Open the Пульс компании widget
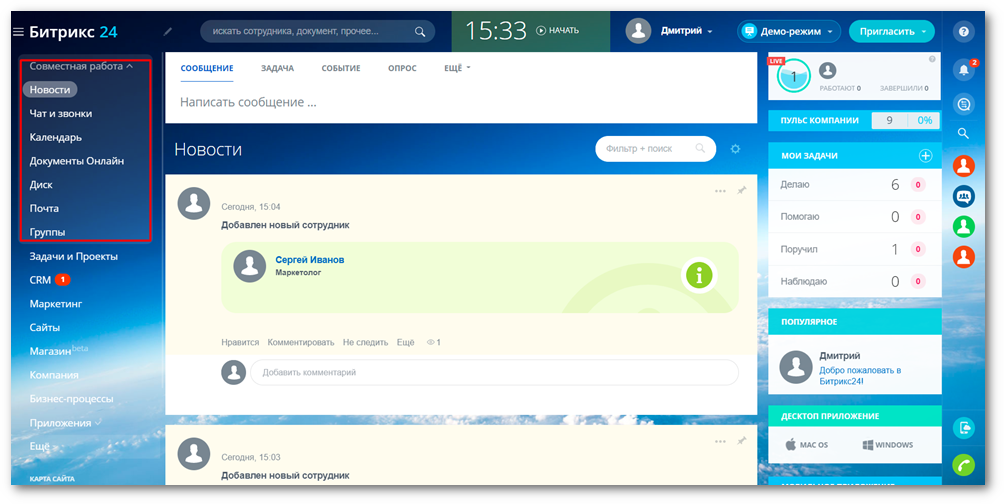Viewport: 1004px width, 504px height. click(855, 120)
